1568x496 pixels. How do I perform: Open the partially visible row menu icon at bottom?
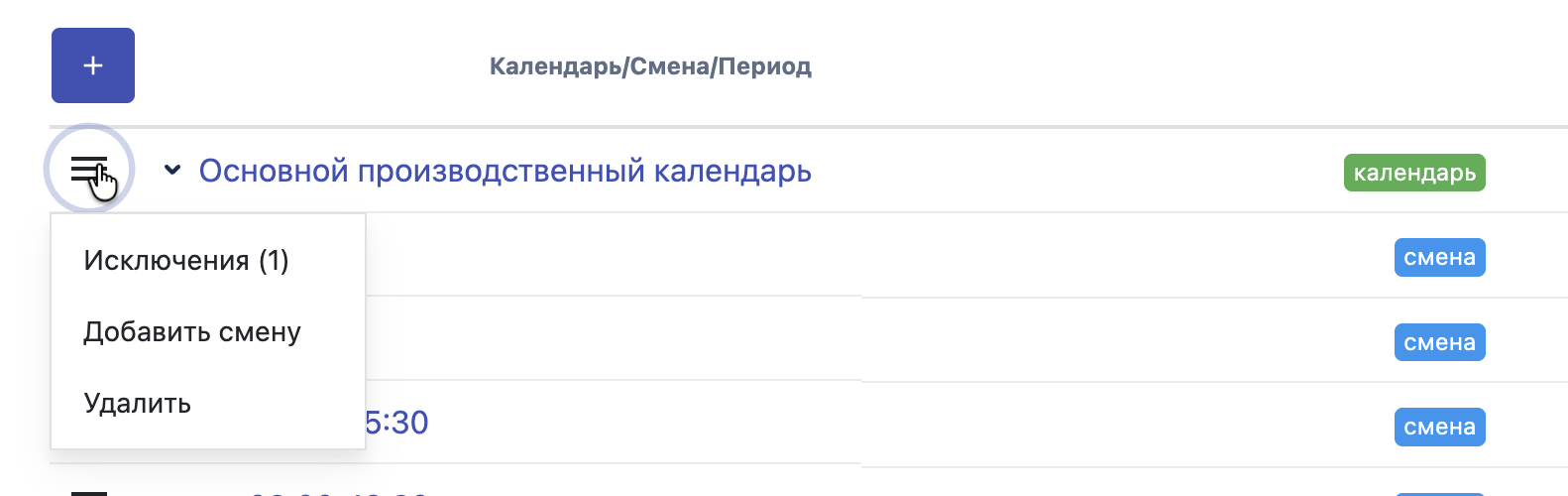click(x=89, y=492)
